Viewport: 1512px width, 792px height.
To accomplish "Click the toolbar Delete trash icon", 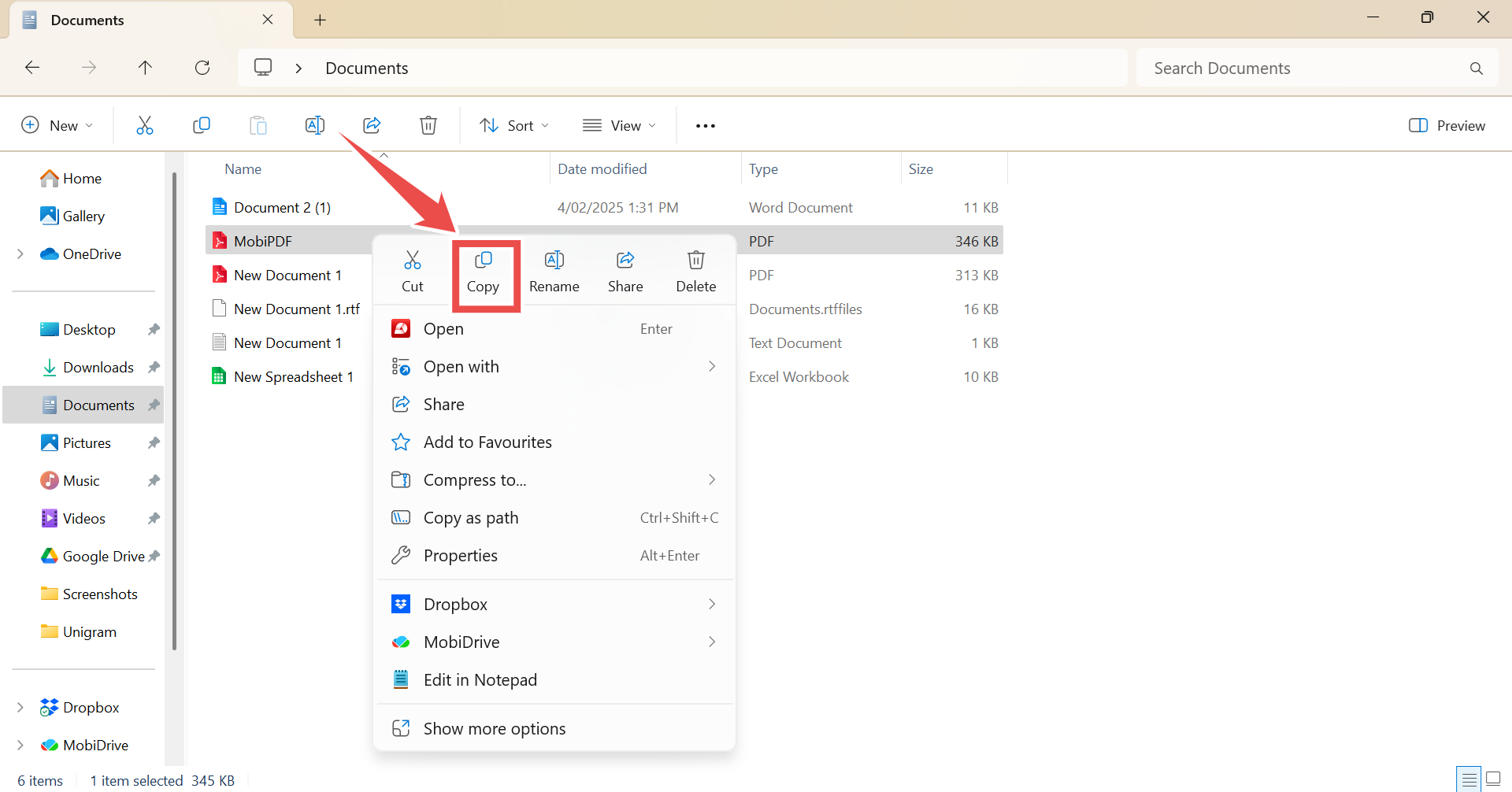I will (428, 125).
